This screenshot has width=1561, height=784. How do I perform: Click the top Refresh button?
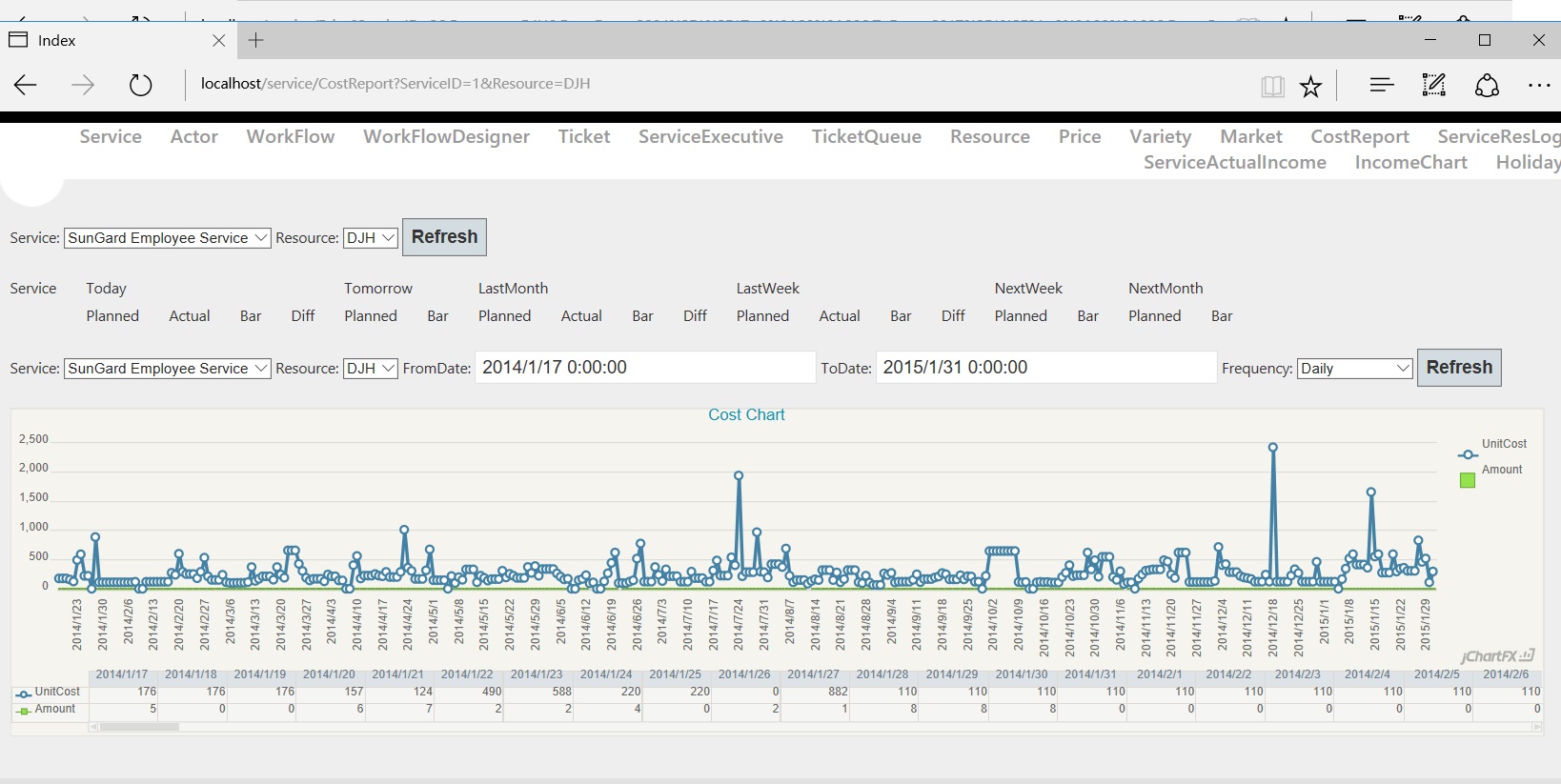click(444, 237)
